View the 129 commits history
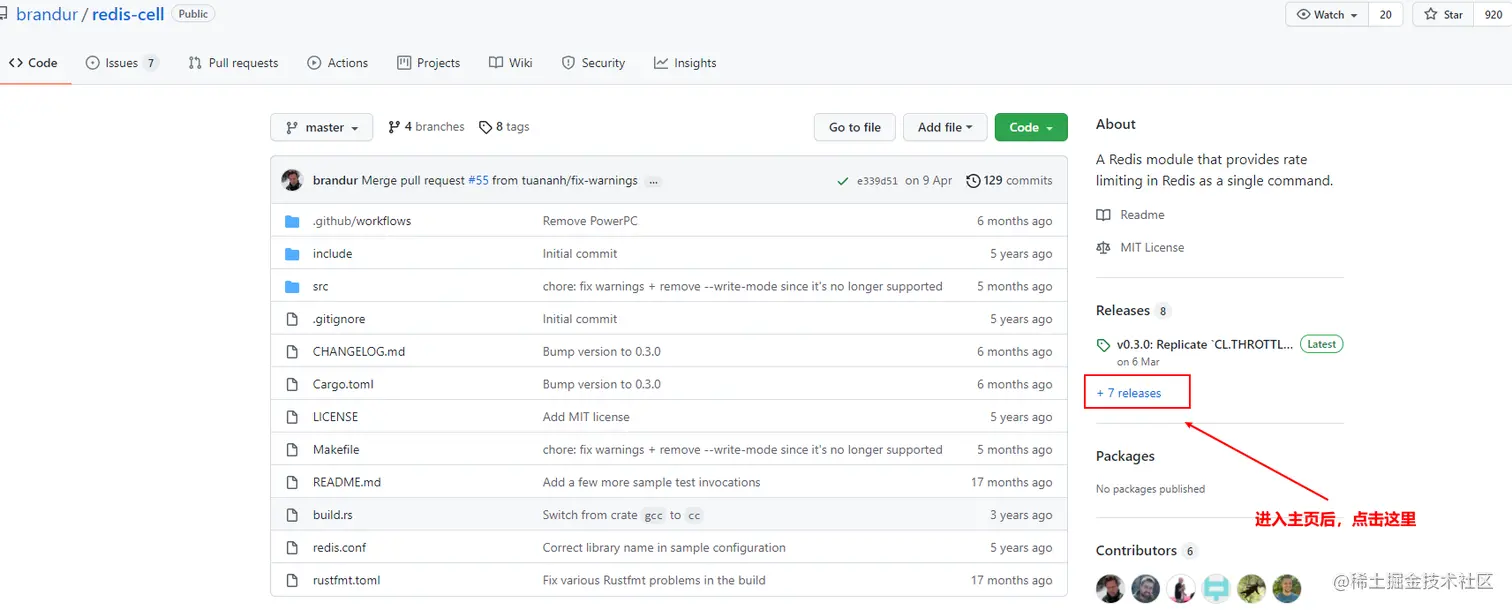The height and width of the screenshot is (610, 1512). pos(1009,181)
